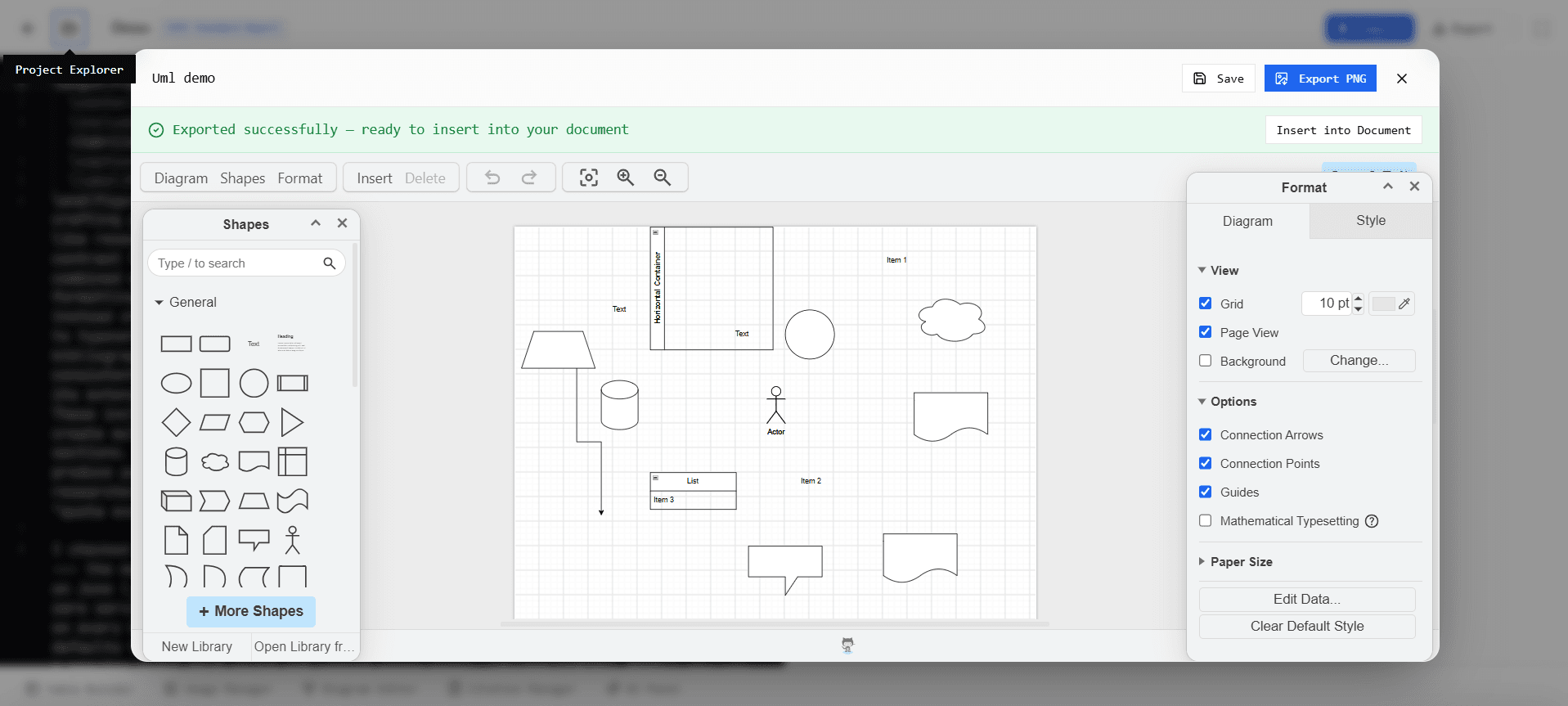
Task: Pick the step chevron shape
Action: pos(215,501)
